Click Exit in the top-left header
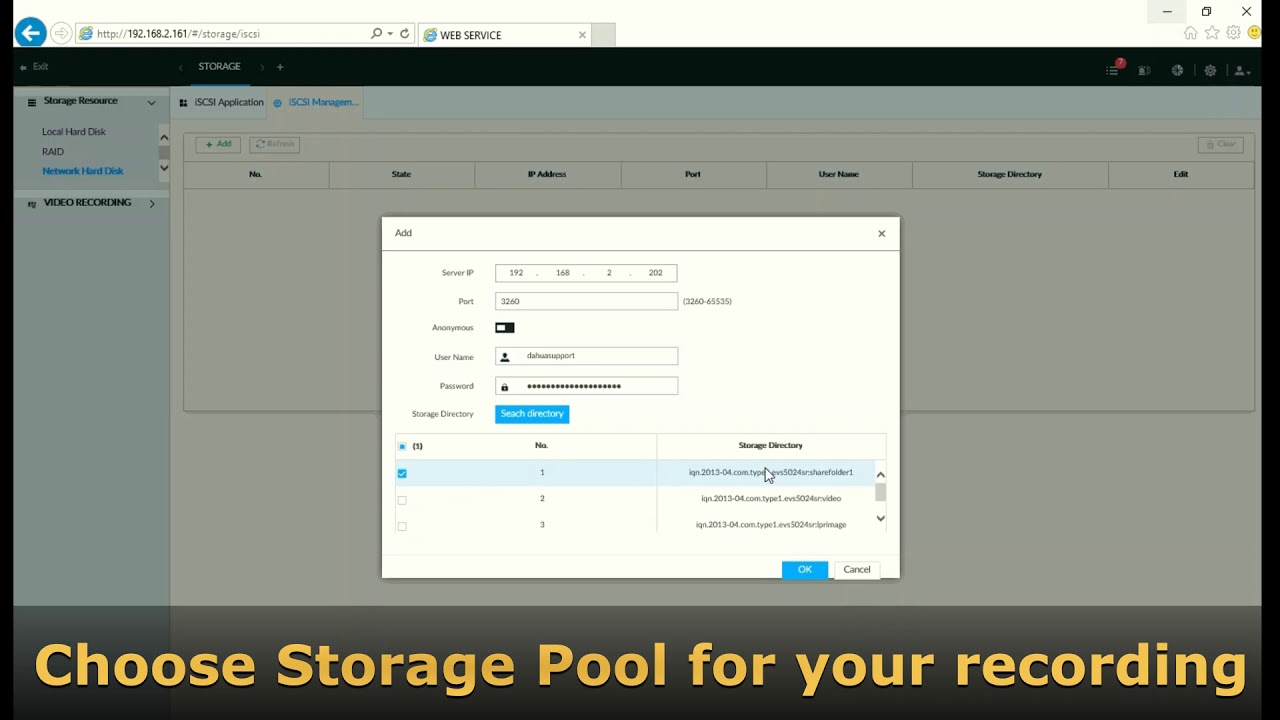The height and width of the screenshot is (720, 1280). point(34,67)
